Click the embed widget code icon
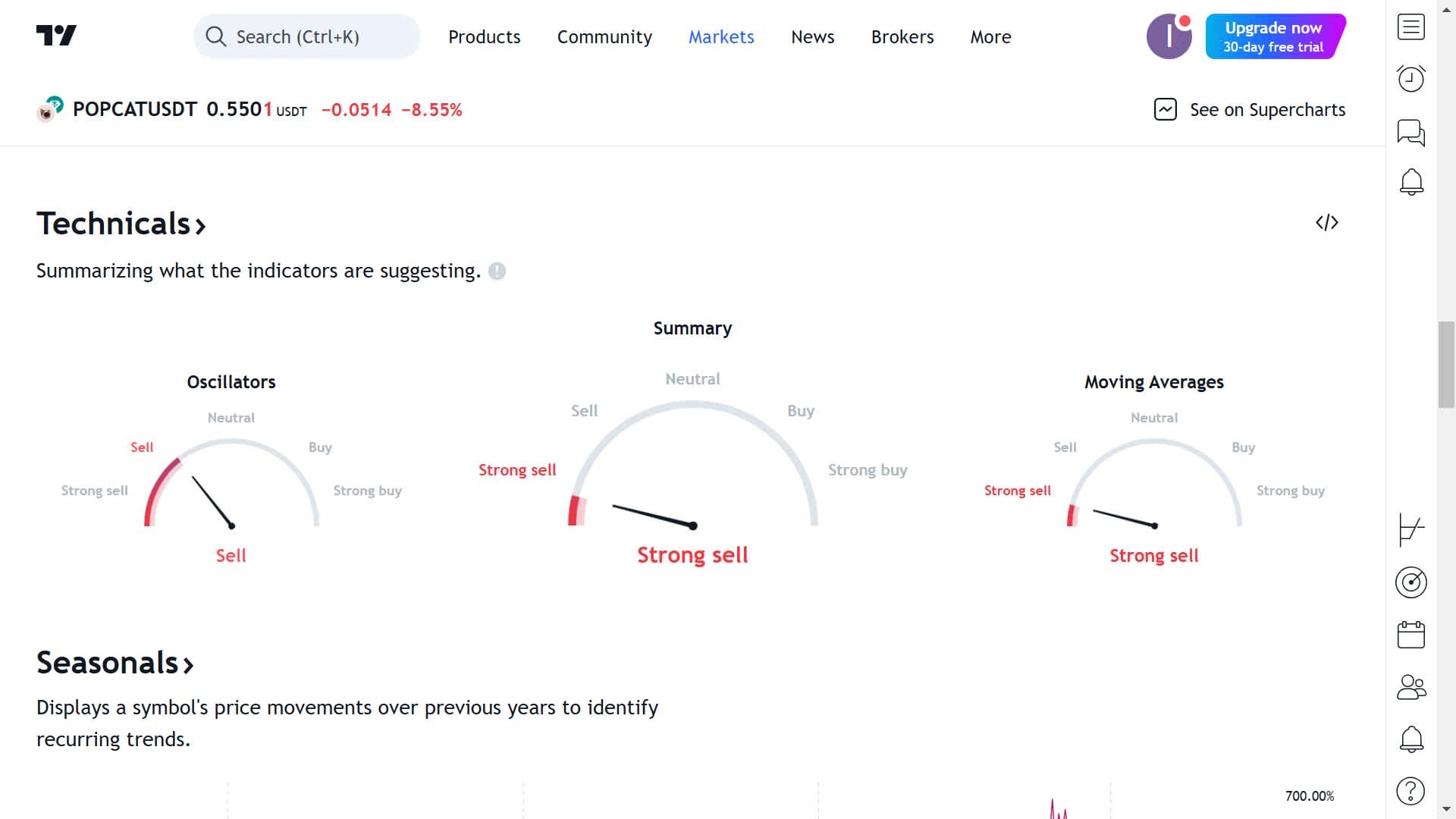Screen dimensions: 1456x819 (1326, 222)
